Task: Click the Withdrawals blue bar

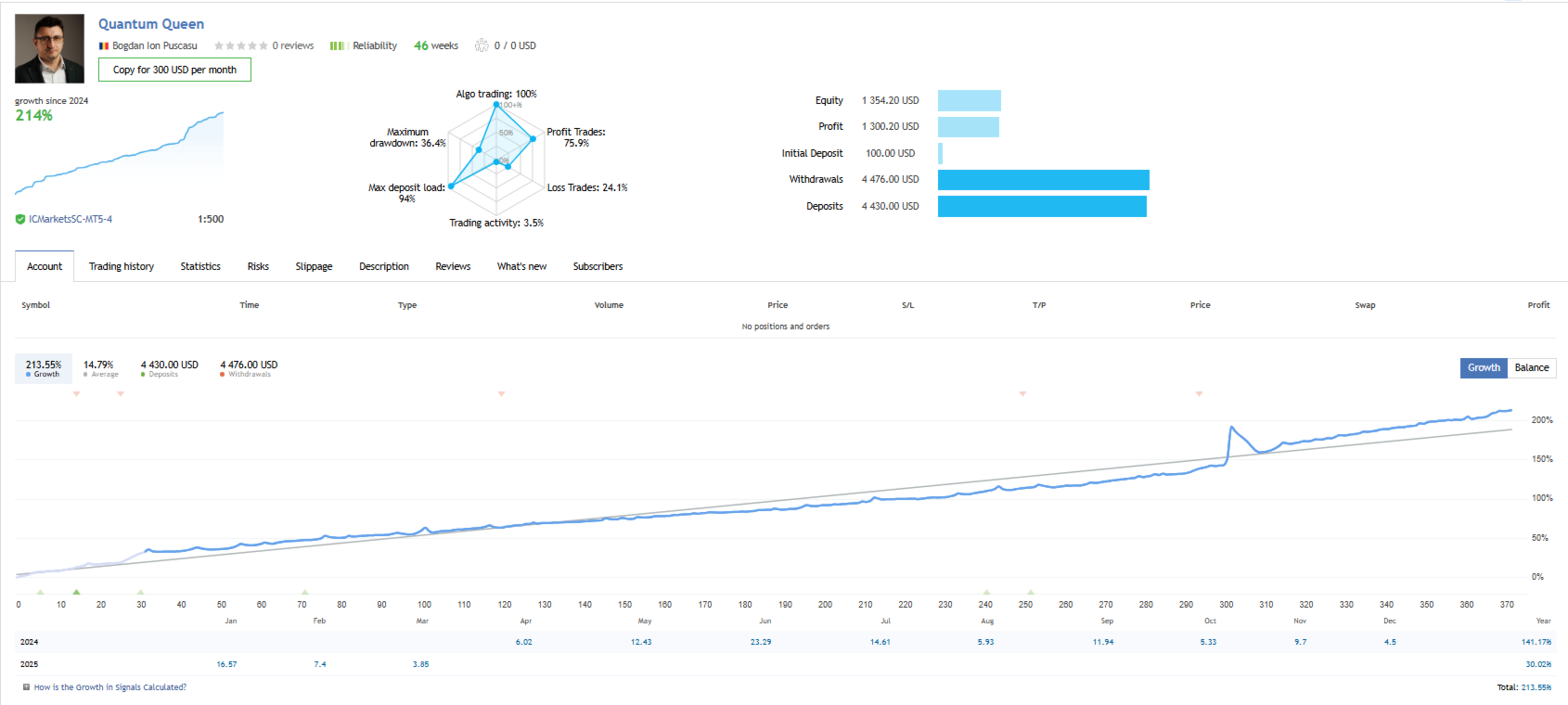Action: [1044, 180]
